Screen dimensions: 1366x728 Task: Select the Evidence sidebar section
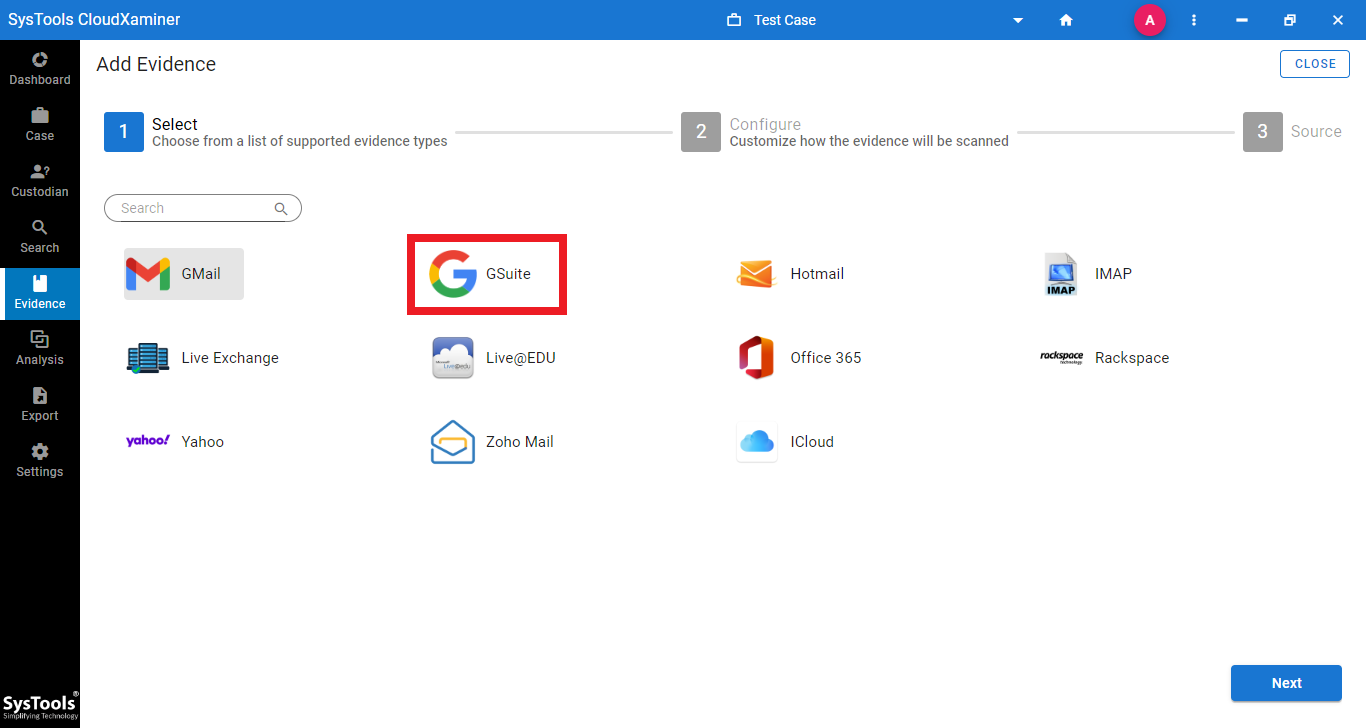tap(40, 293)
